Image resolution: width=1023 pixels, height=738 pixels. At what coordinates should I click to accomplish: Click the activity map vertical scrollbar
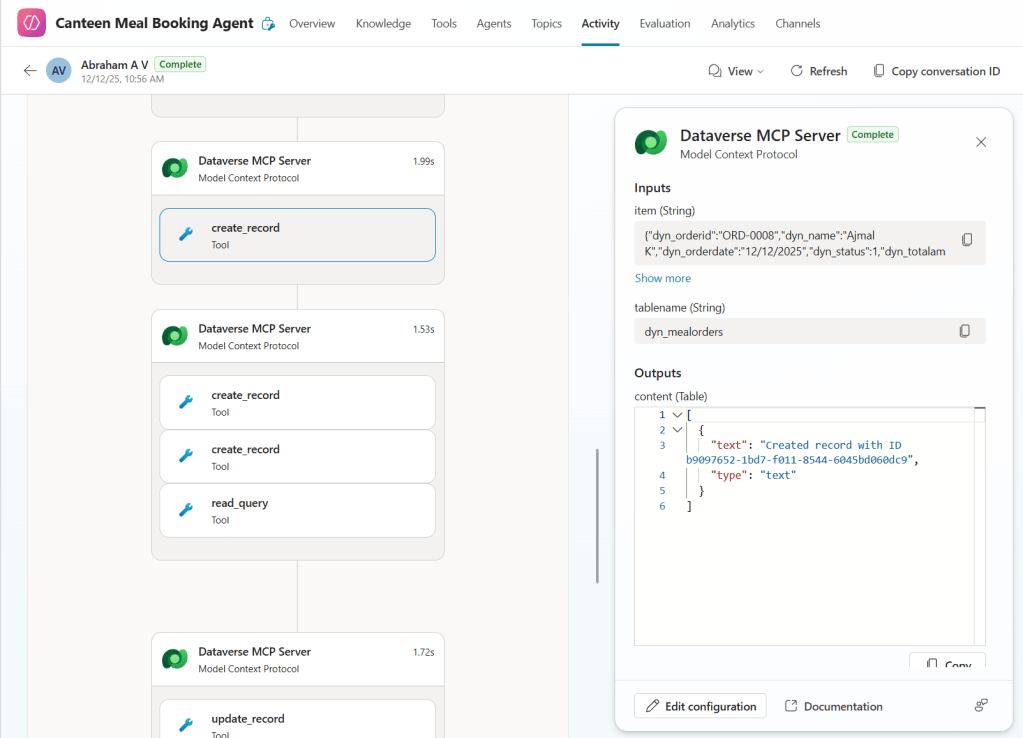[597, 515]
